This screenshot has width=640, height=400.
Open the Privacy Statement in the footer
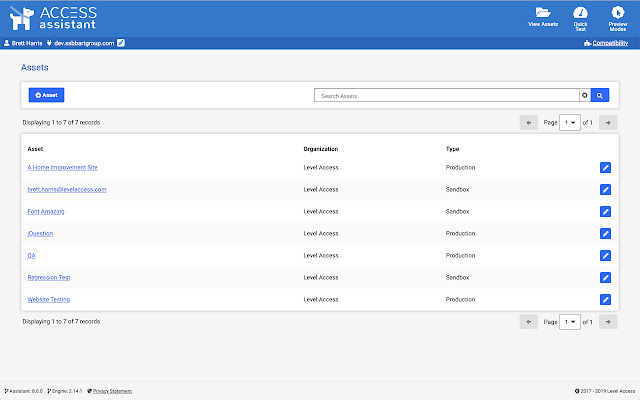(113, 391)
